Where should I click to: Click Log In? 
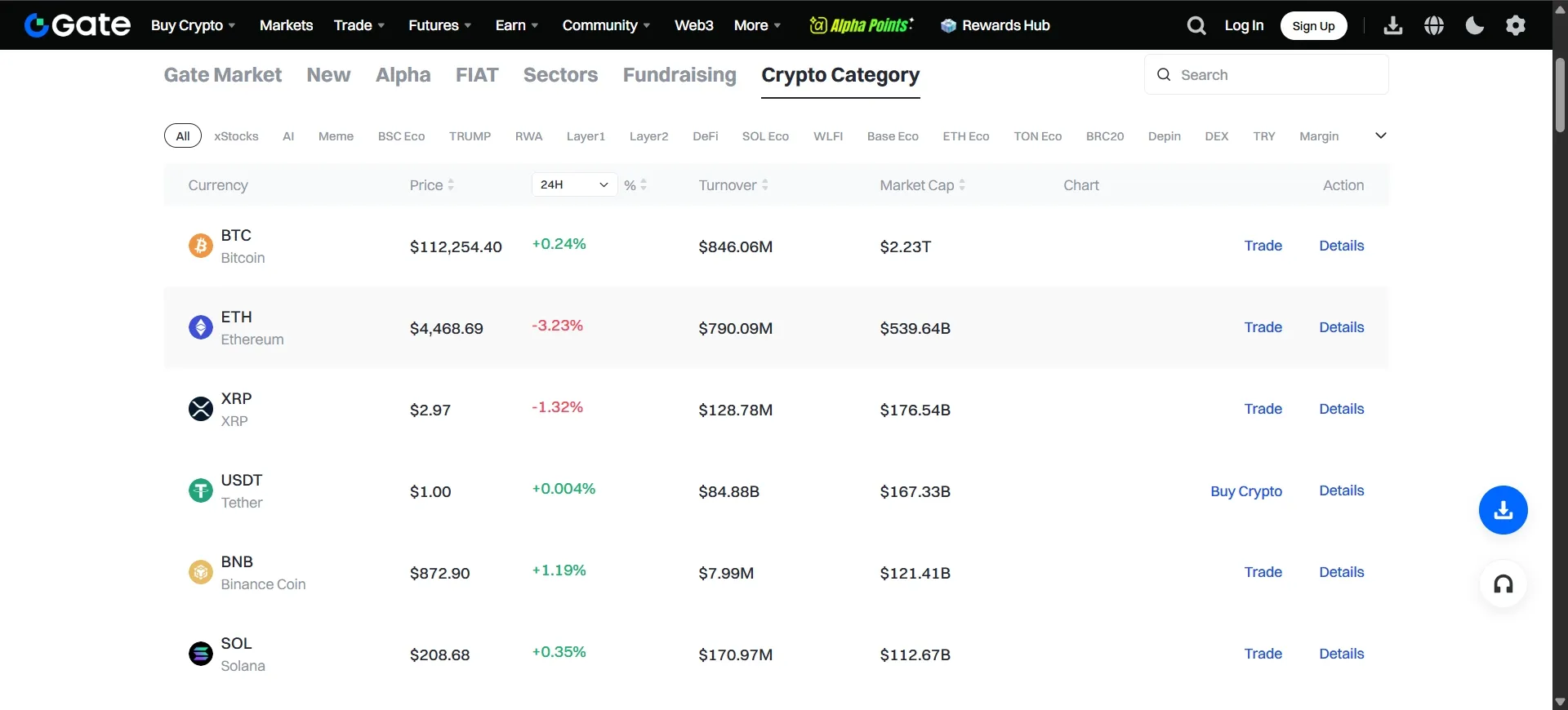tap(1244, 25)
